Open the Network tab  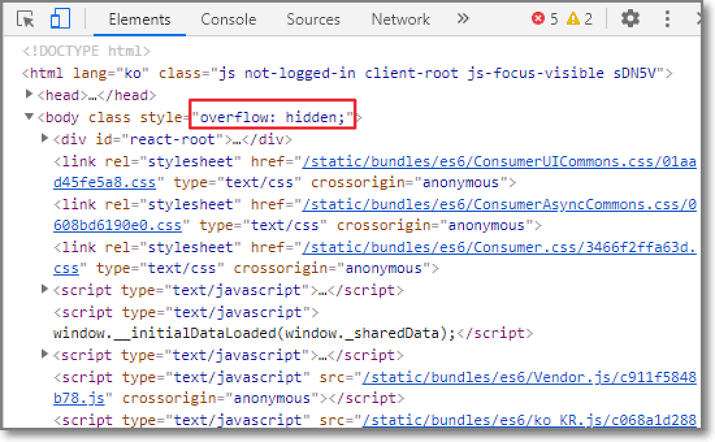click(x=400, y=19)
